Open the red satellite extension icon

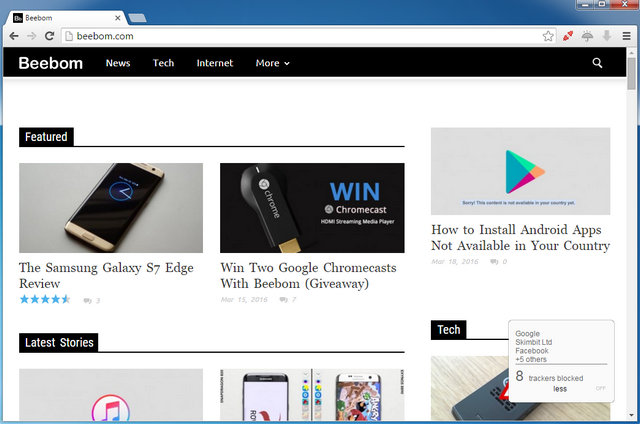click(568, 36)
